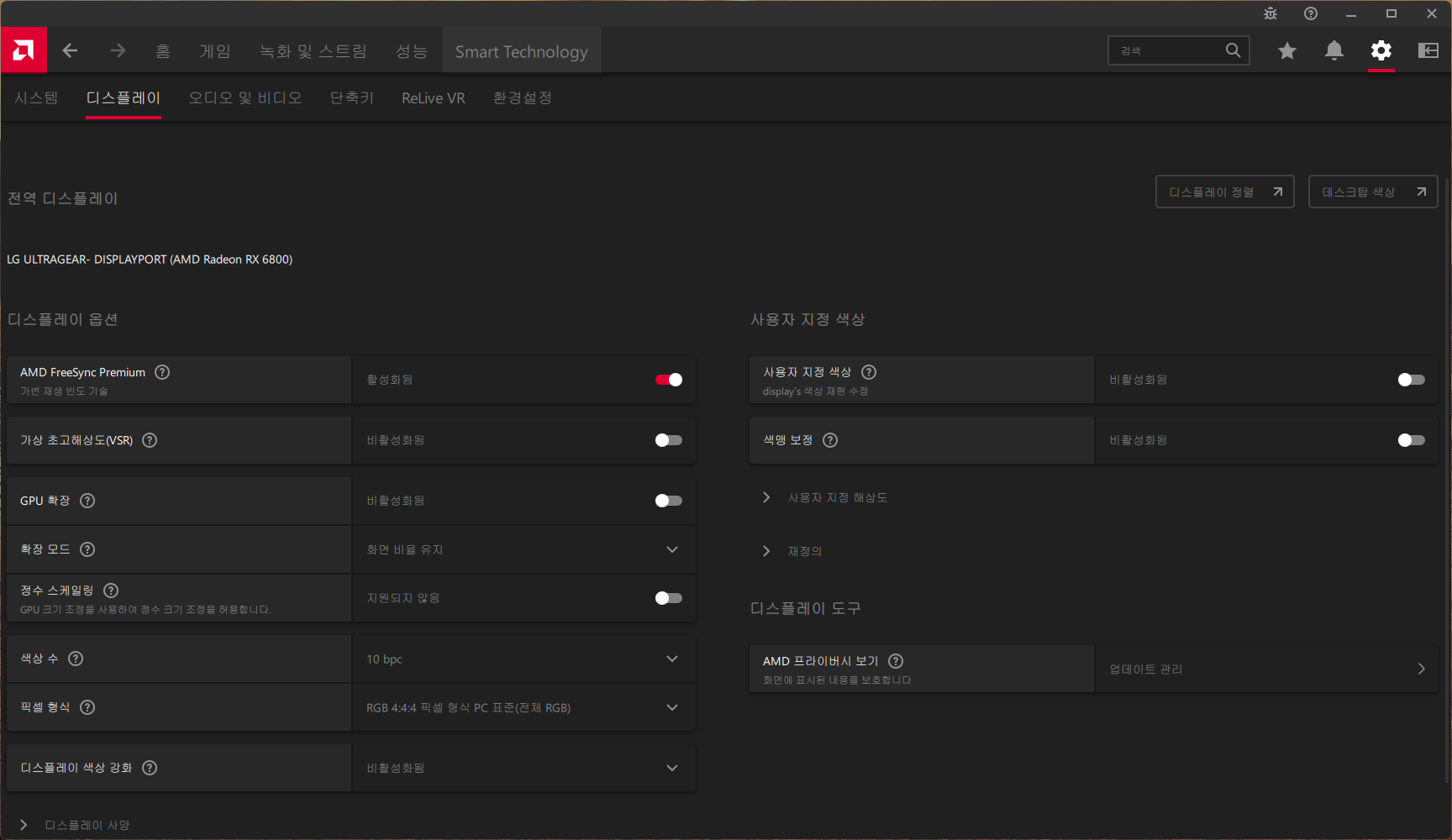Open ReLive VR settings tab
The image size is (1452, 840).
tap(434, 98)
